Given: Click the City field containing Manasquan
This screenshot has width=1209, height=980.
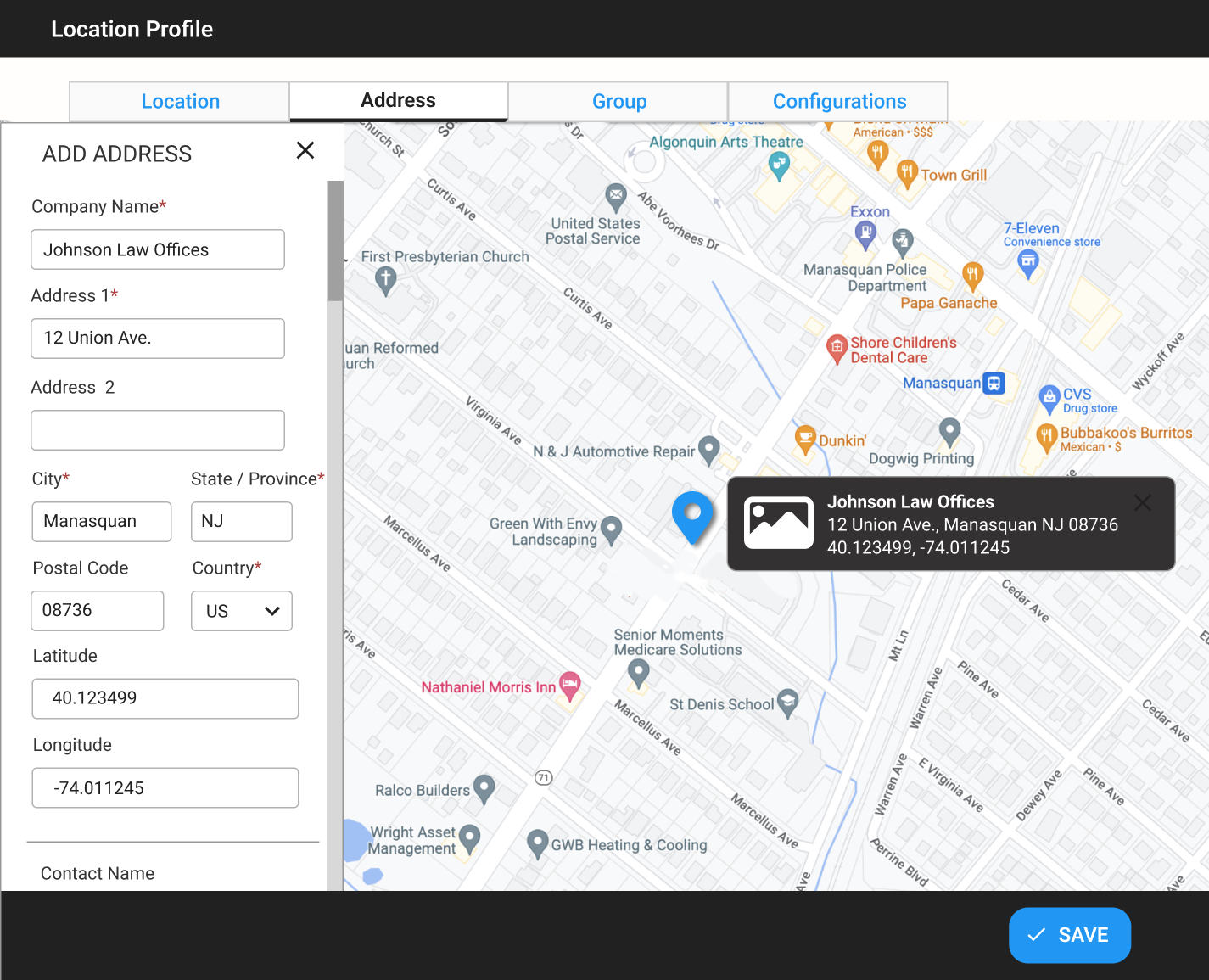Looking at the screenshot, I should (x=102, y=522).
